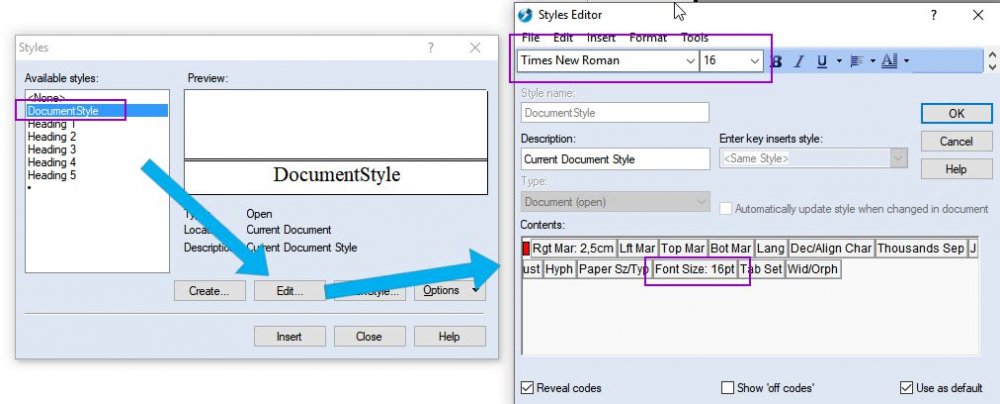Uncheck the Use as default checkbox
Image resolution: width=1000 pixels, height=404 pixels.
pyautogui.click(x=906, y=387)
